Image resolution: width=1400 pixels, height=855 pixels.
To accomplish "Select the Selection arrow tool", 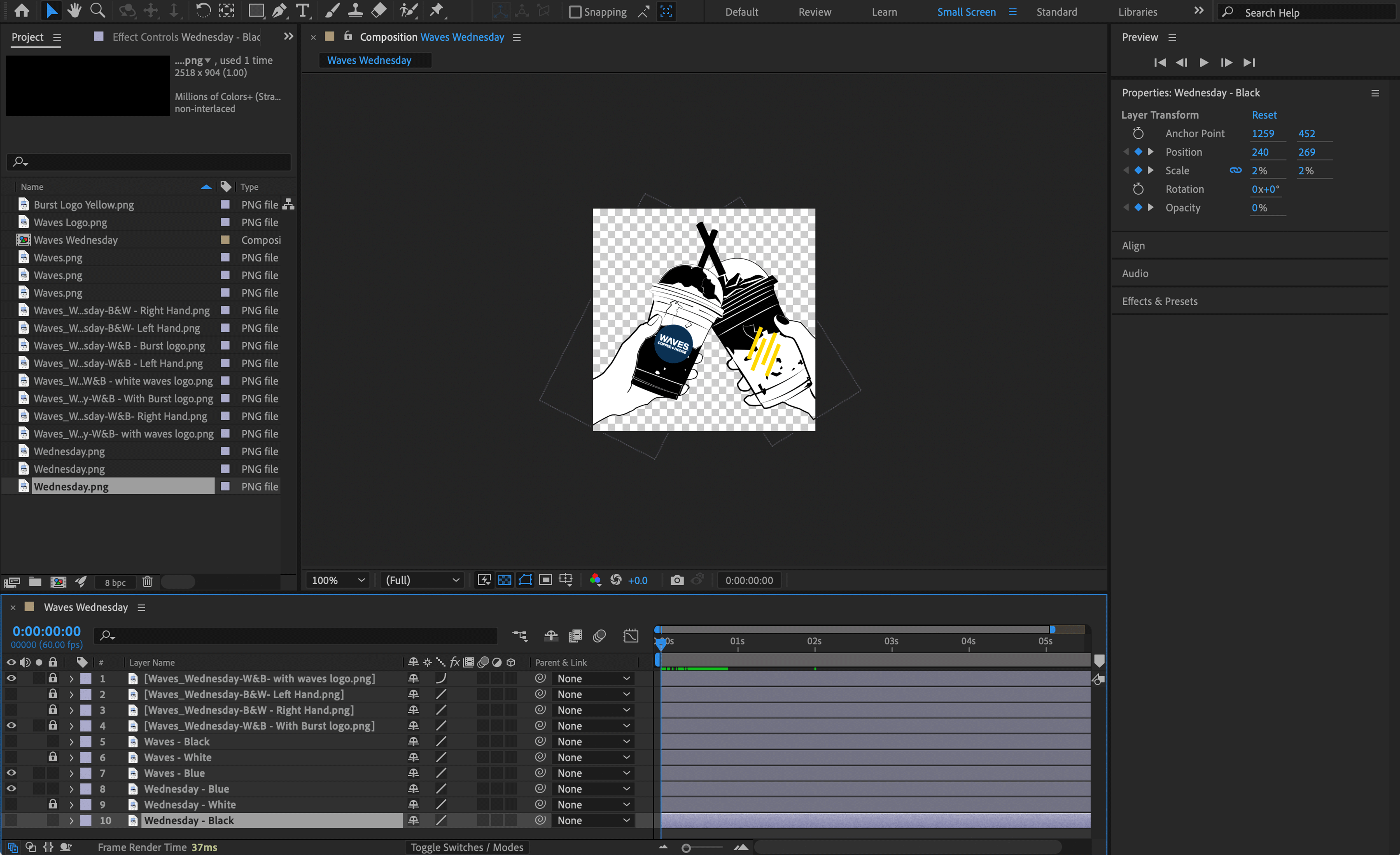I will click(51, 10).
